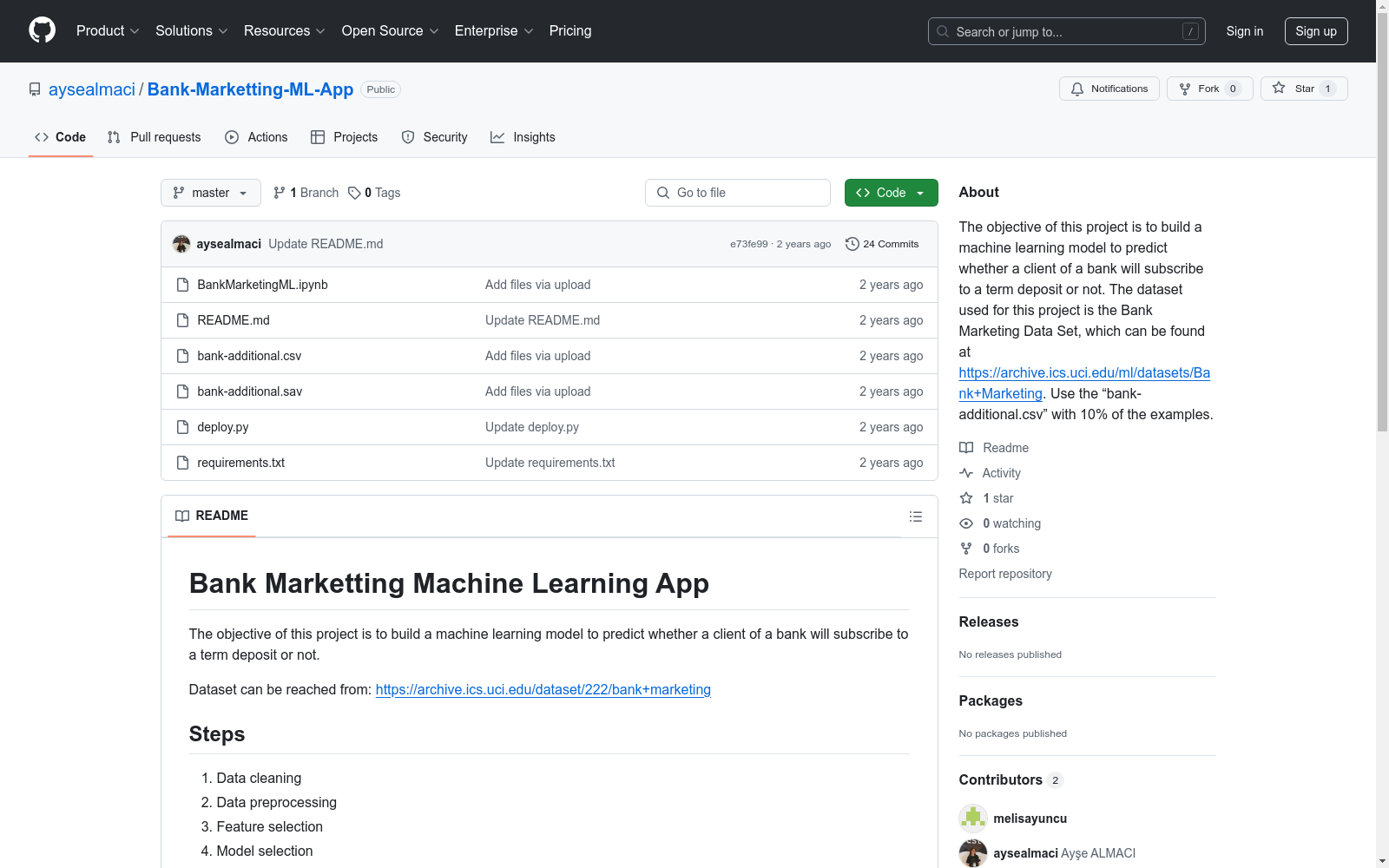Open the e73fe99 commit link
Screen dimensions: 1389x868
coord(749,244)
